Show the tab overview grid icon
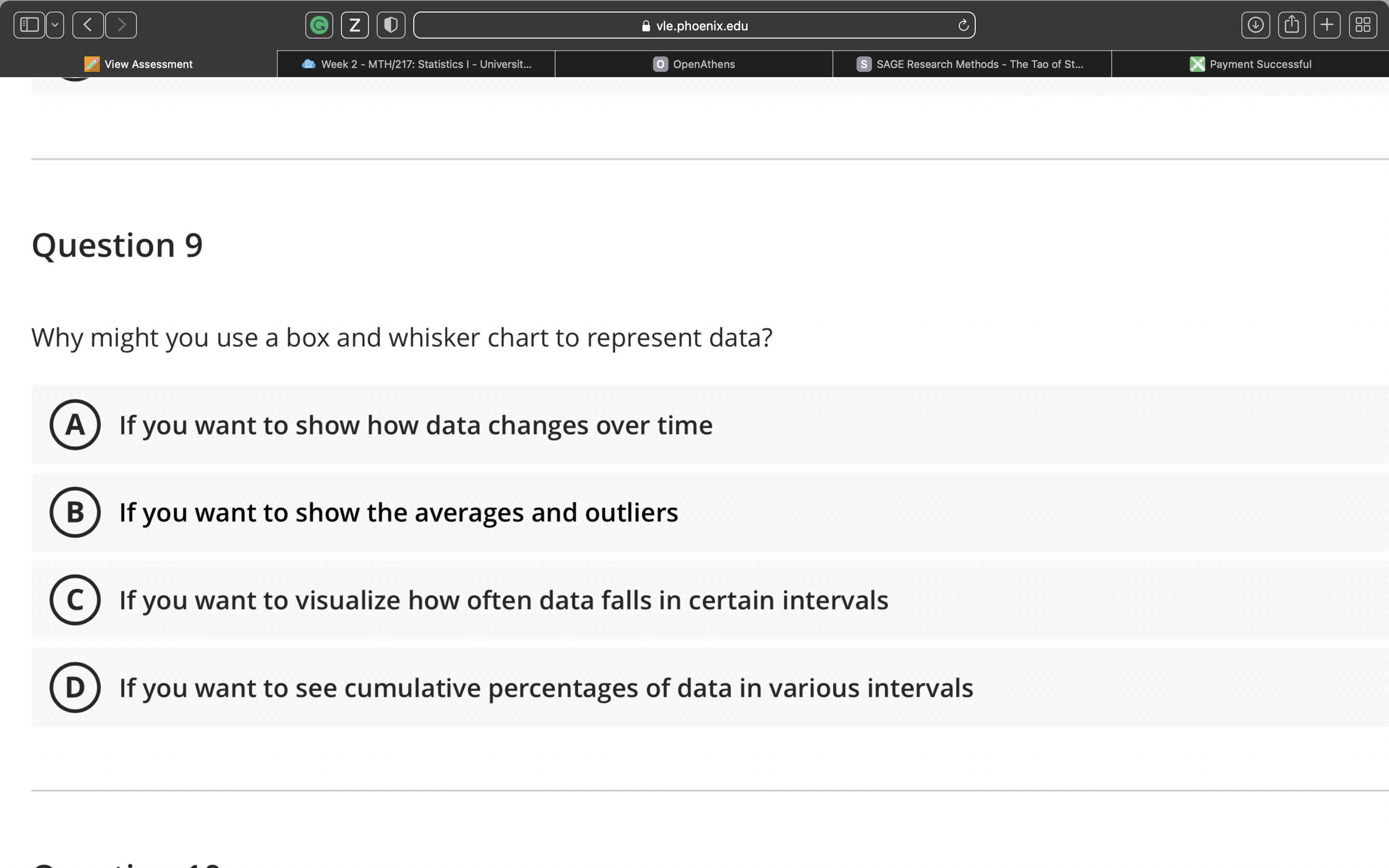This screenshot has width=1389, height=868. (1362, 25)
